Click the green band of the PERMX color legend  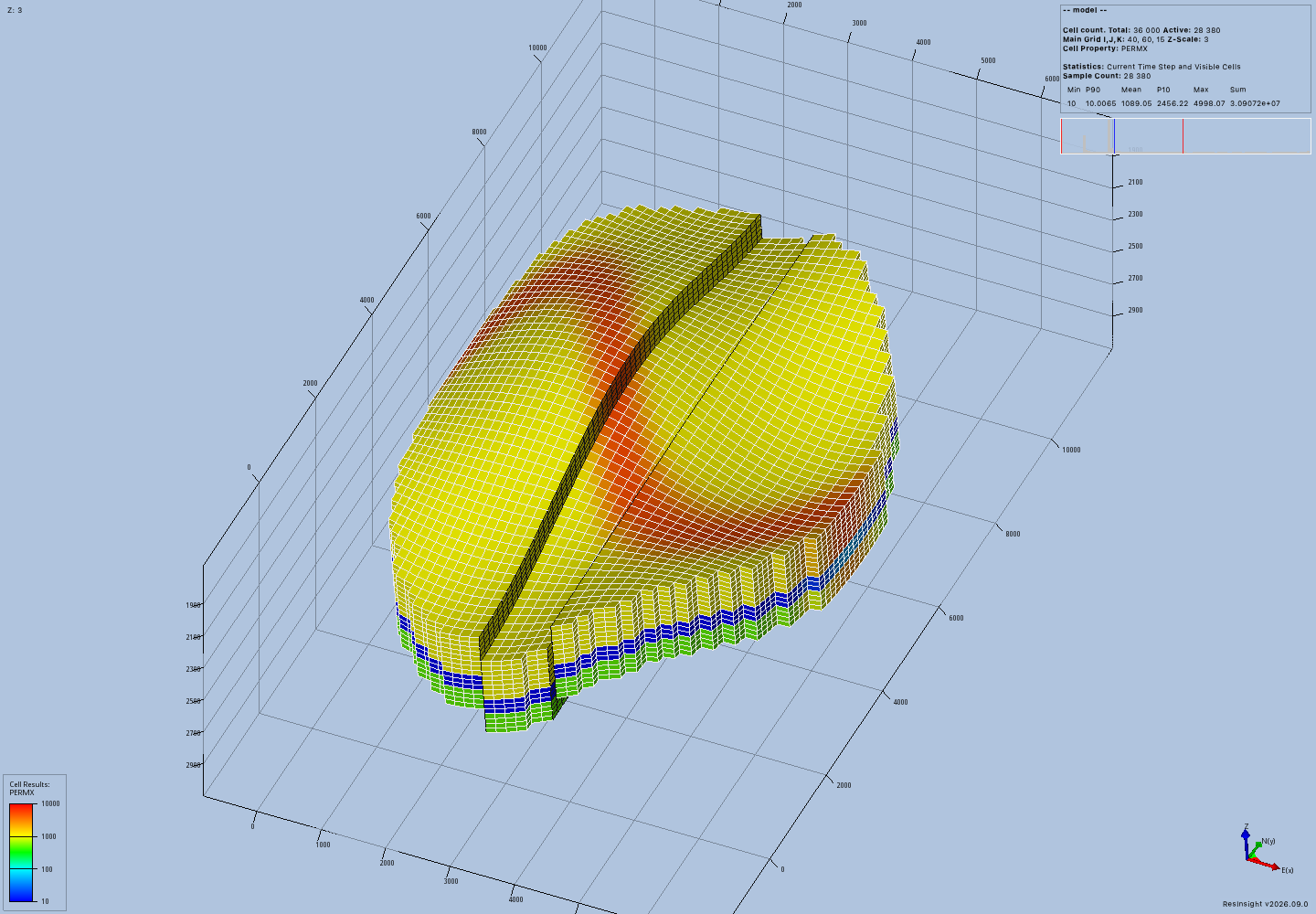coord(21,855)
